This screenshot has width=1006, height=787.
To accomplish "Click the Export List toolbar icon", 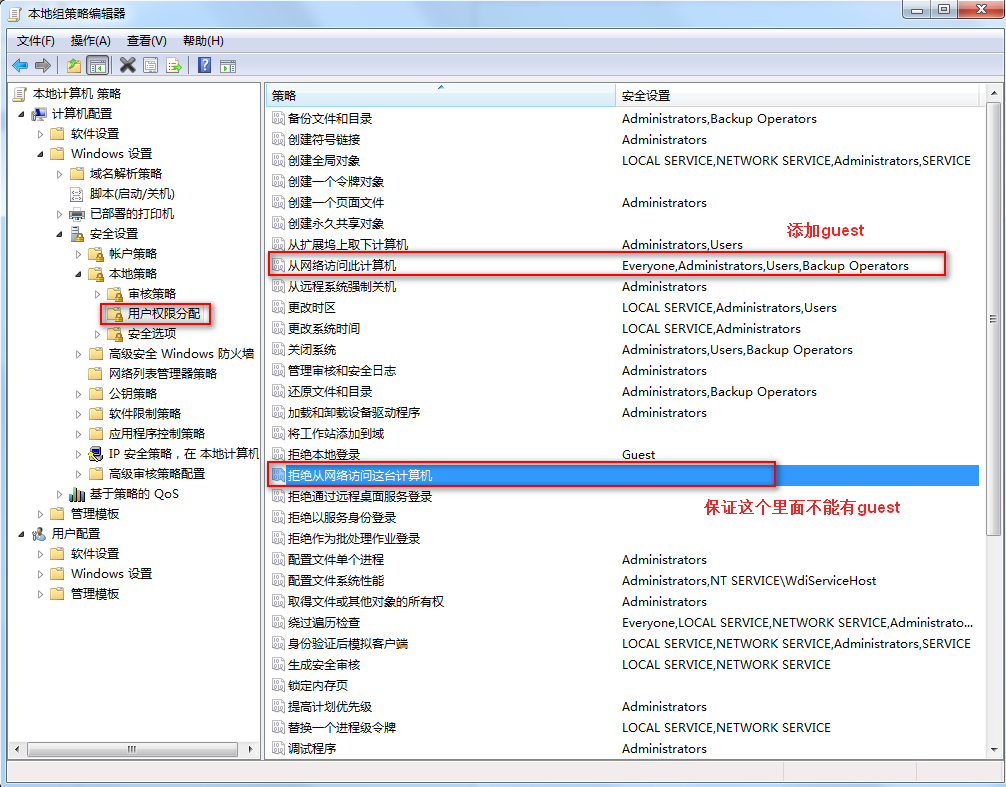I will click(174, 66).
